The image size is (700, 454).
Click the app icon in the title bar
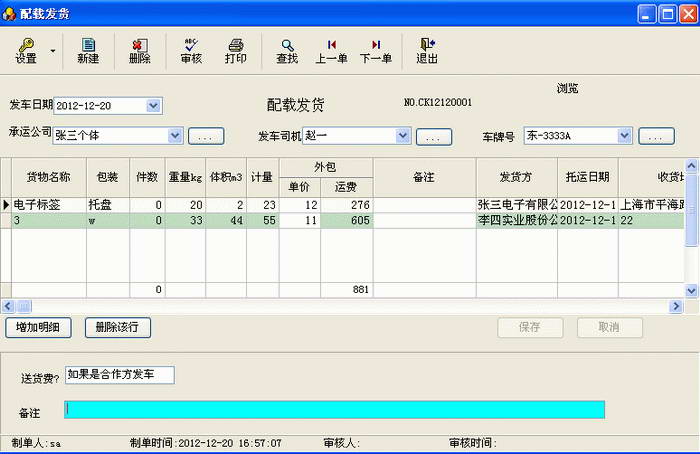(8, 14)
